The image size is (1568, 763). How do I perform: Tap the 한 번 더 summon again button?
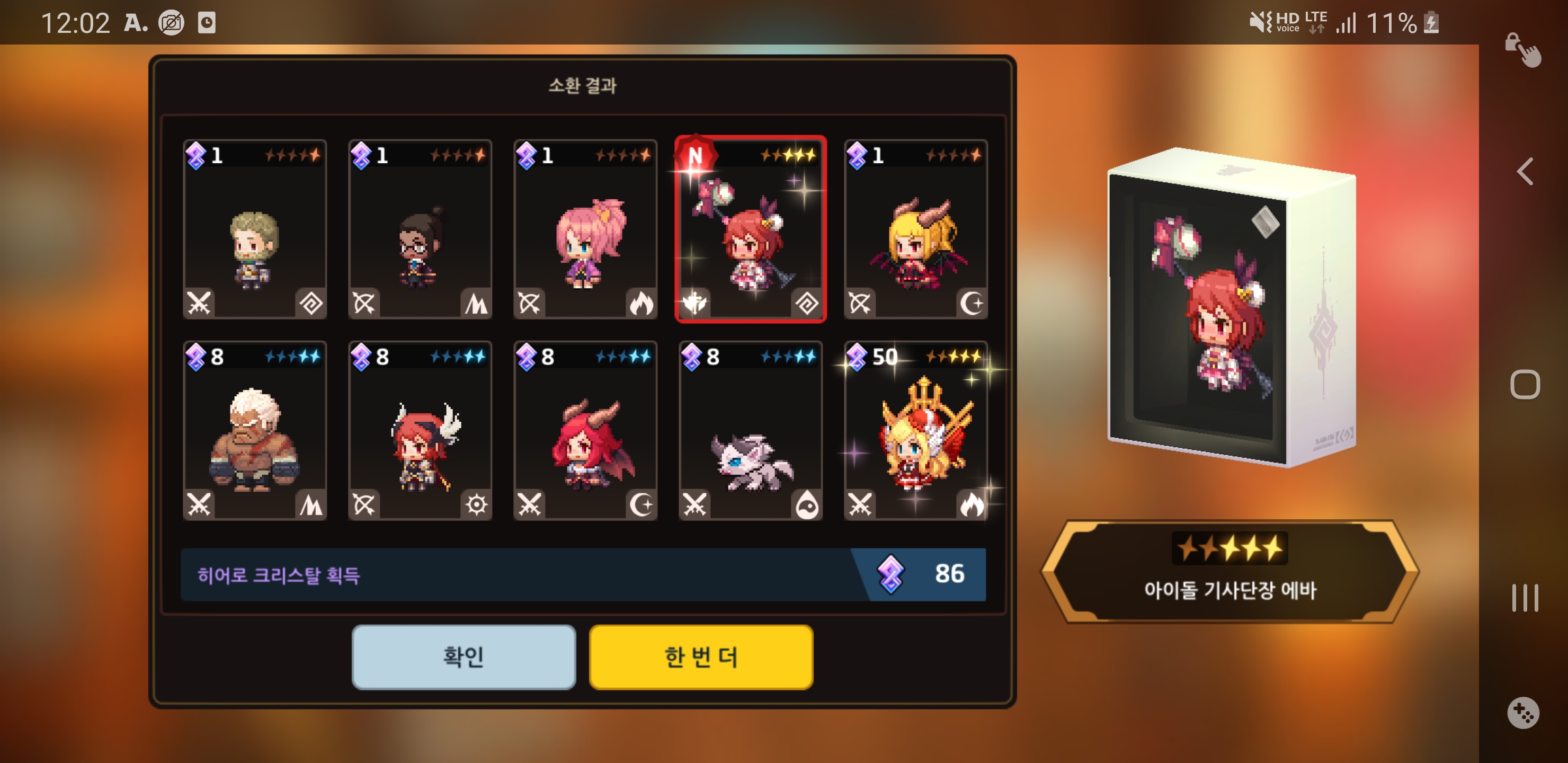(x=701, y=656)
